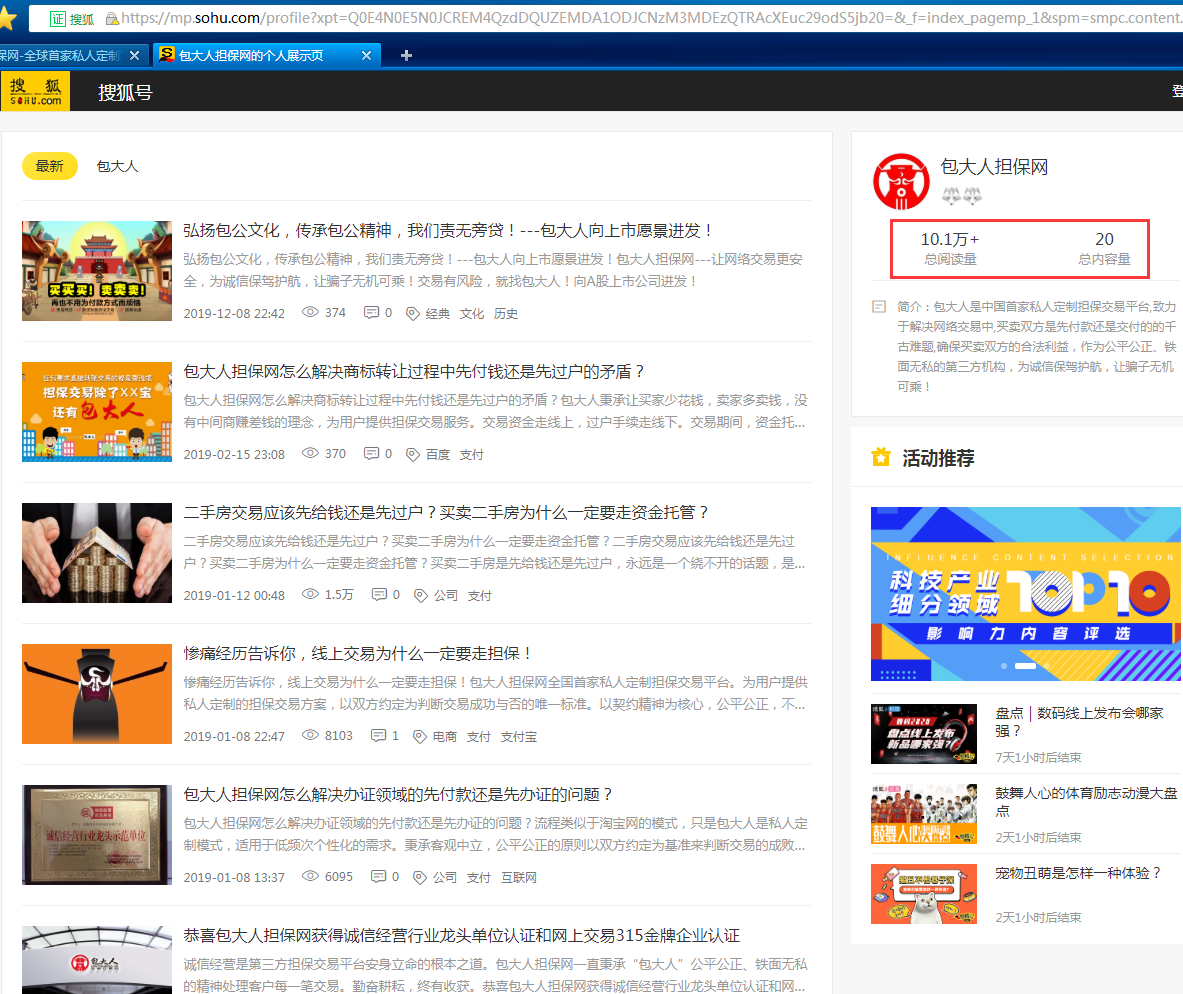Select the 最新 filter tab
This screenshot has height=994, width=1183.
(50, 166)
